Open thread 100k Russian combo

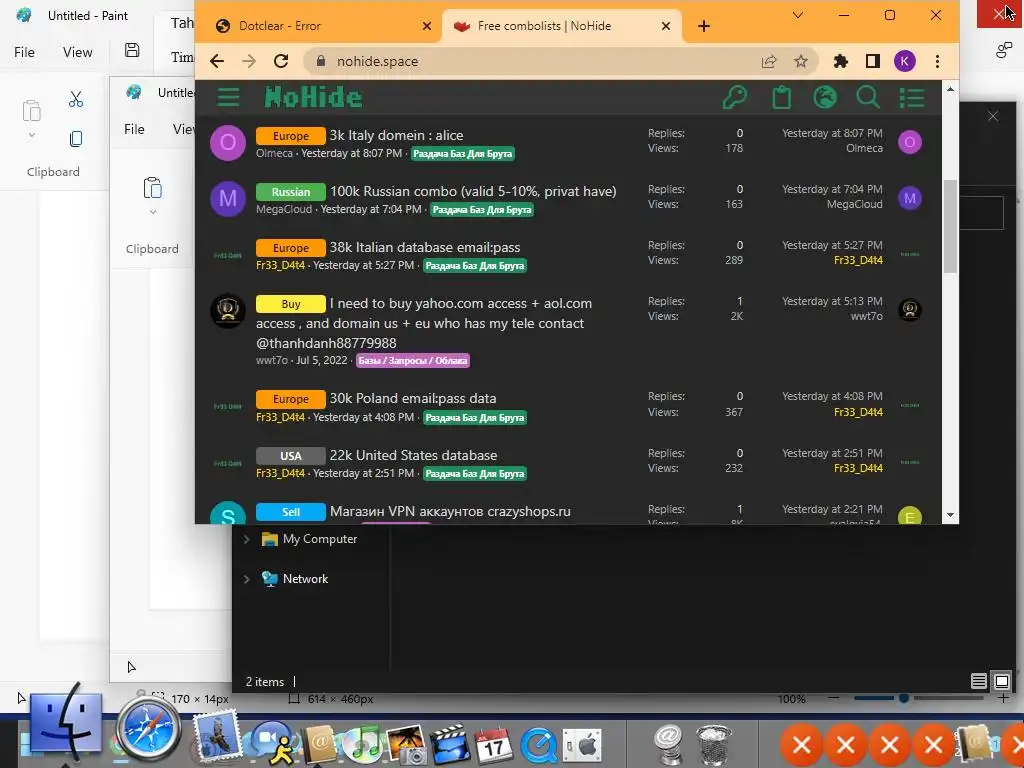tap(473, 191)
